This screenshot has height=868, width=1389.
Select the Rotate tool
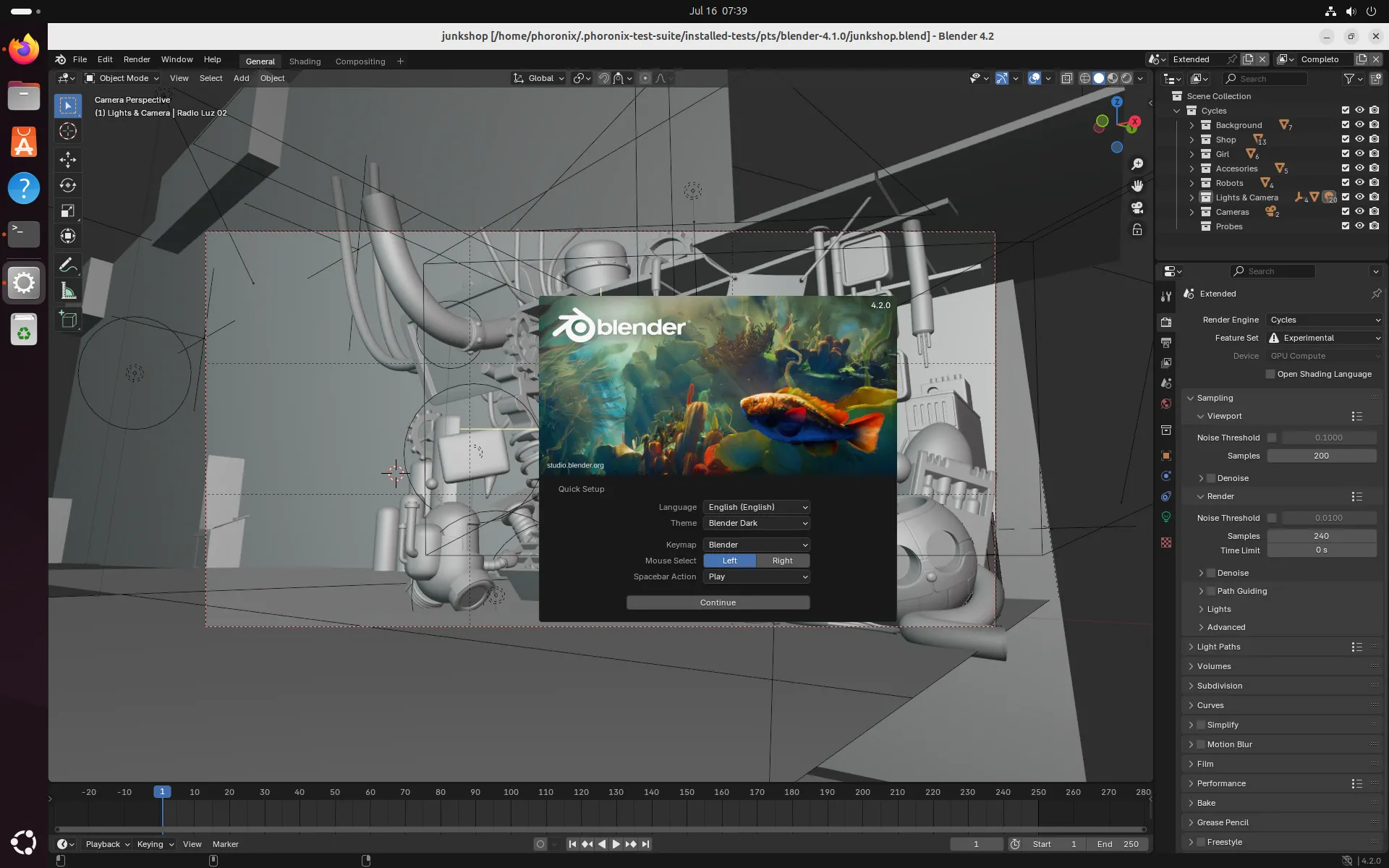click(x=68, y=185)
